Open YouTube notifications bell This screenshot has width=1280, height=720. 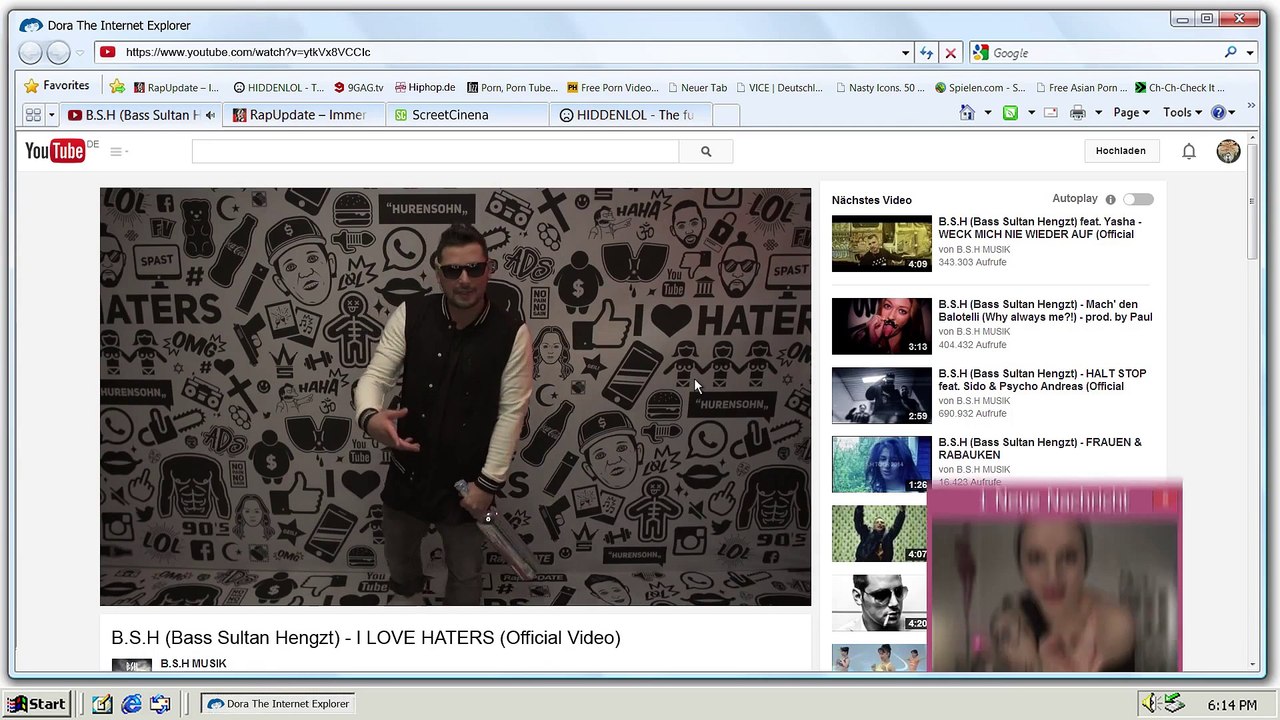1188,151
